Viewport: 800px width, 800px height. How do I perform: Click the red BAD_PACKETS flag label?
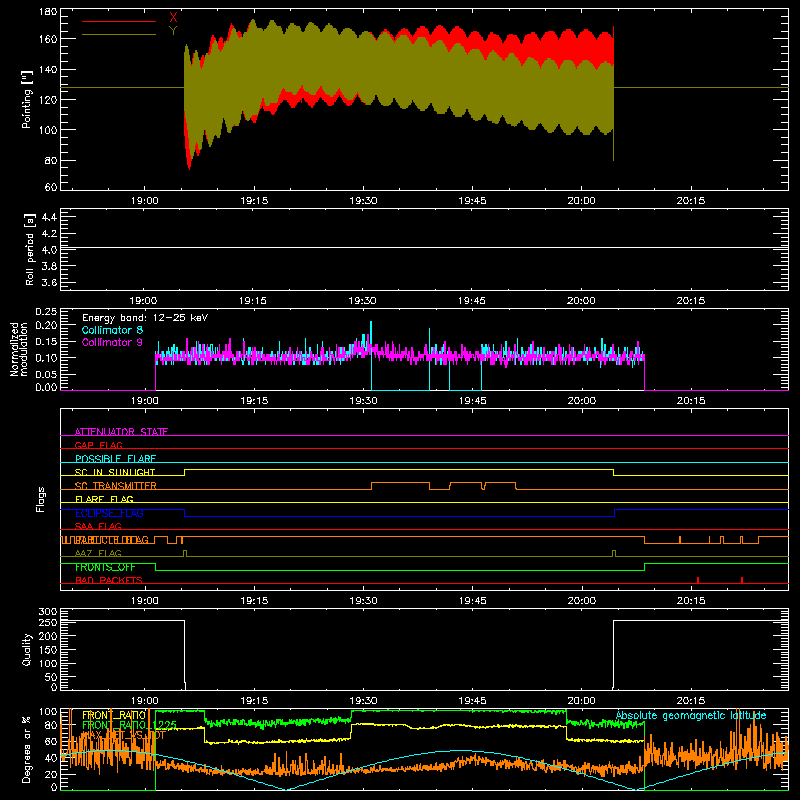click(109, 580)
